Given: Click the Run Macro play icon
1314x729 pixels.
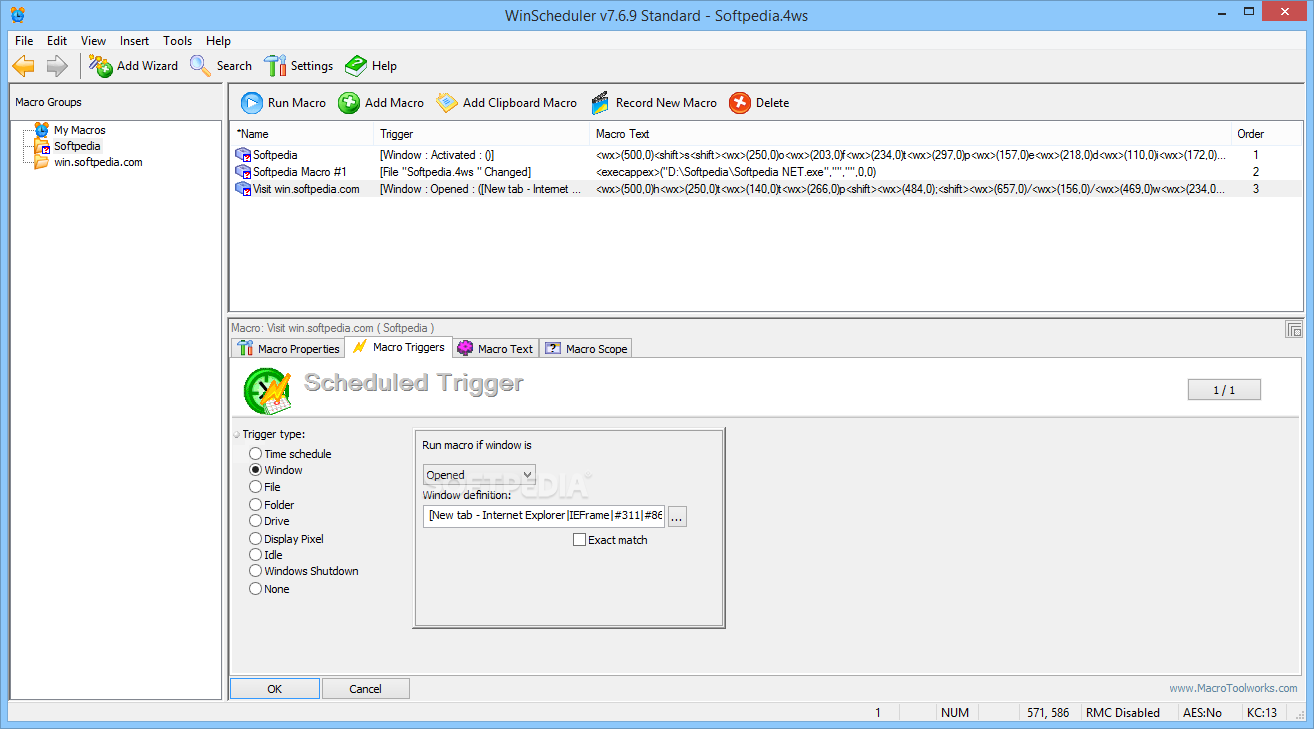Looking at the screenshot, I should click(252, 103).
